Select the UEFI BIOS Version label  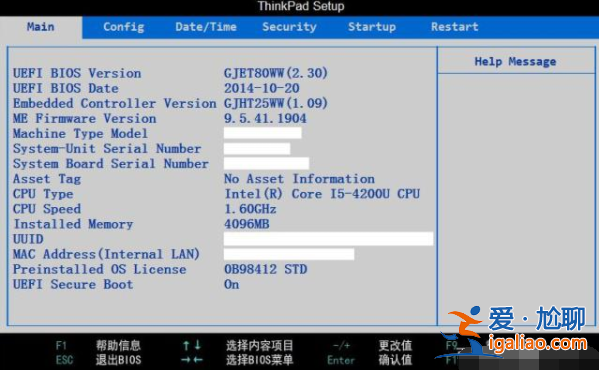coord(77,73)
